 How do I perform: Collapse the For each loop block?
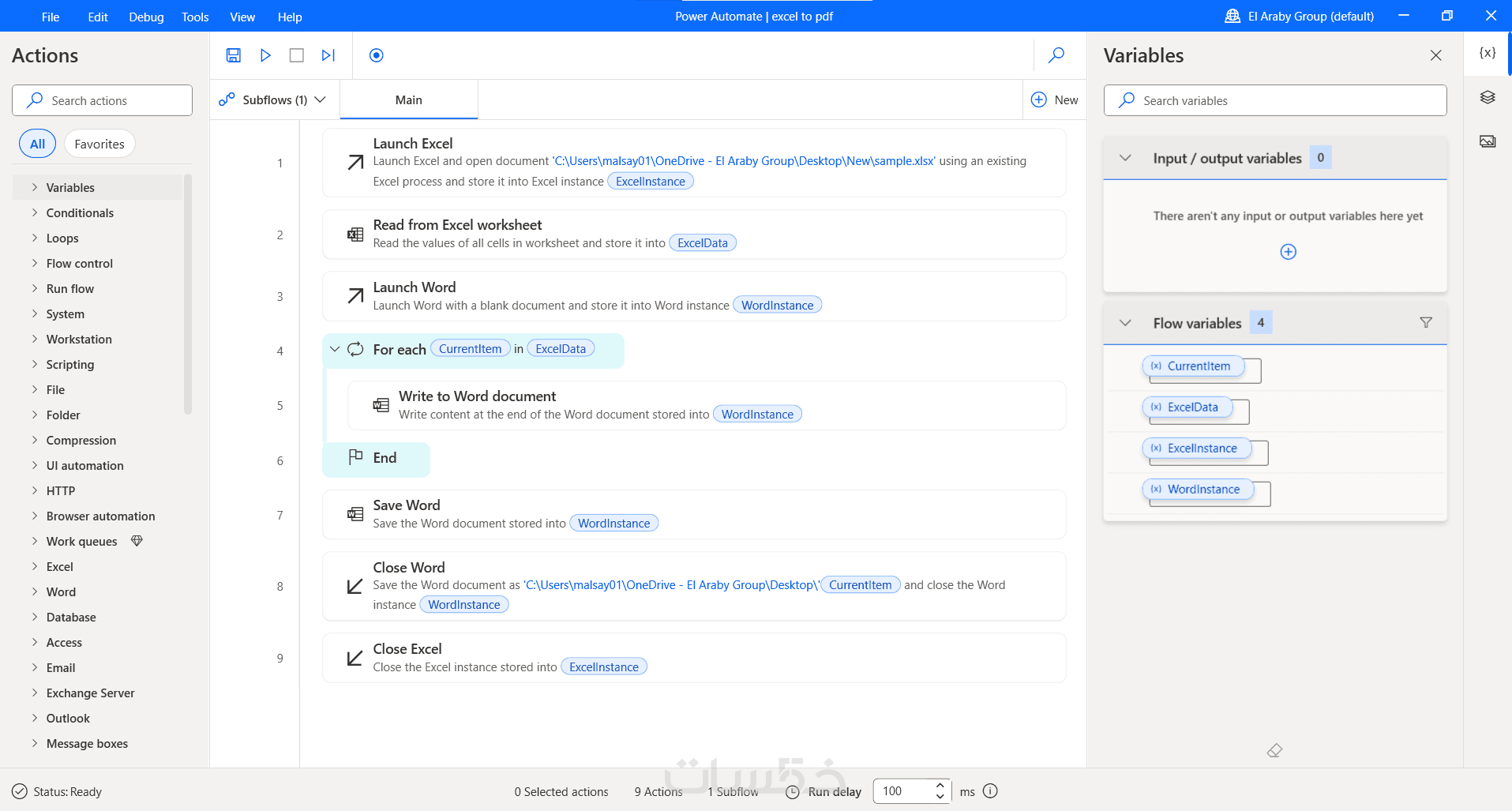(x=335, y=349)
